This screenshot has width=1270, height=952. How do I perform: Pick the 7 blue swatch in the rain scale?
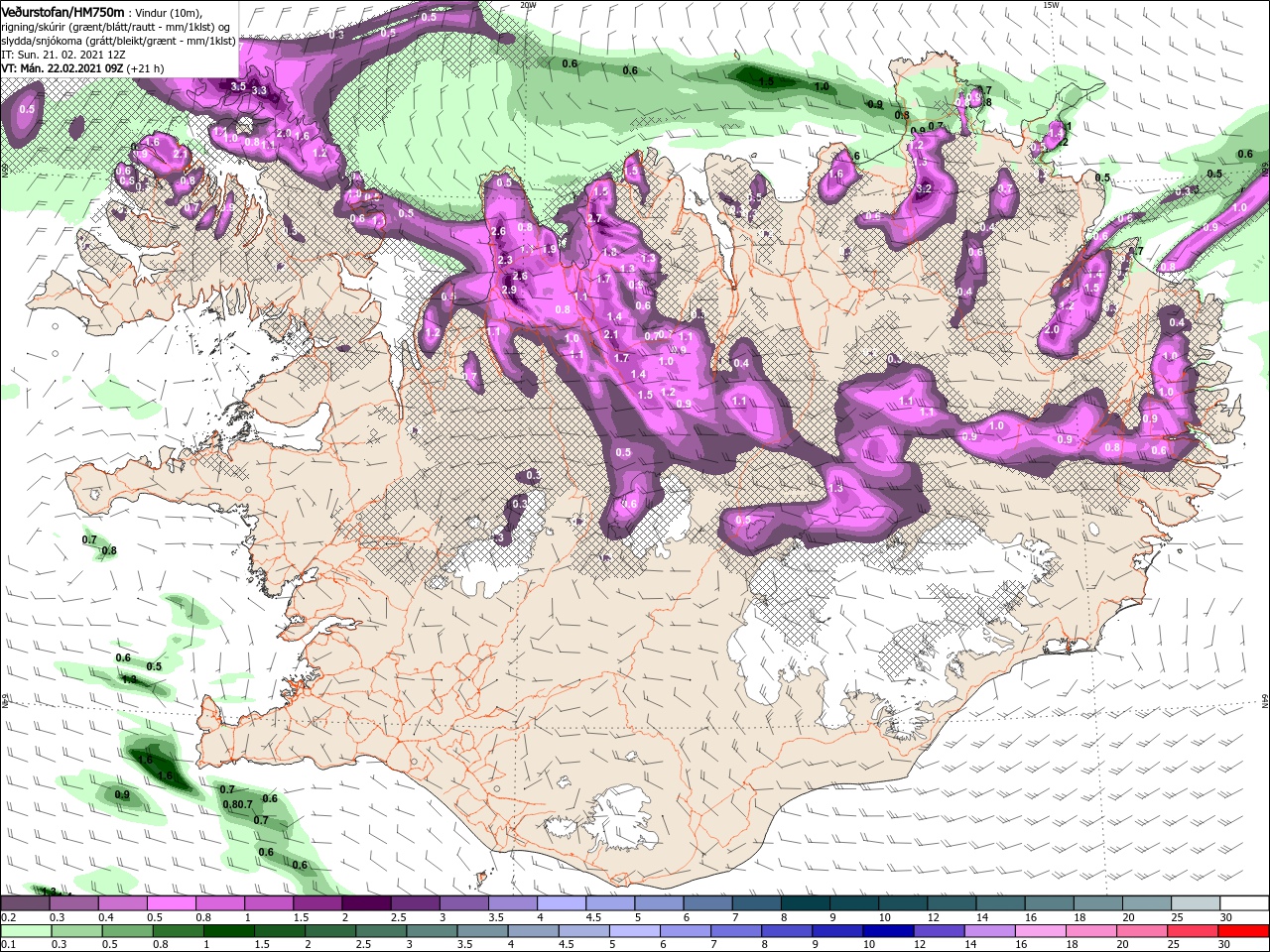[735, 931]
